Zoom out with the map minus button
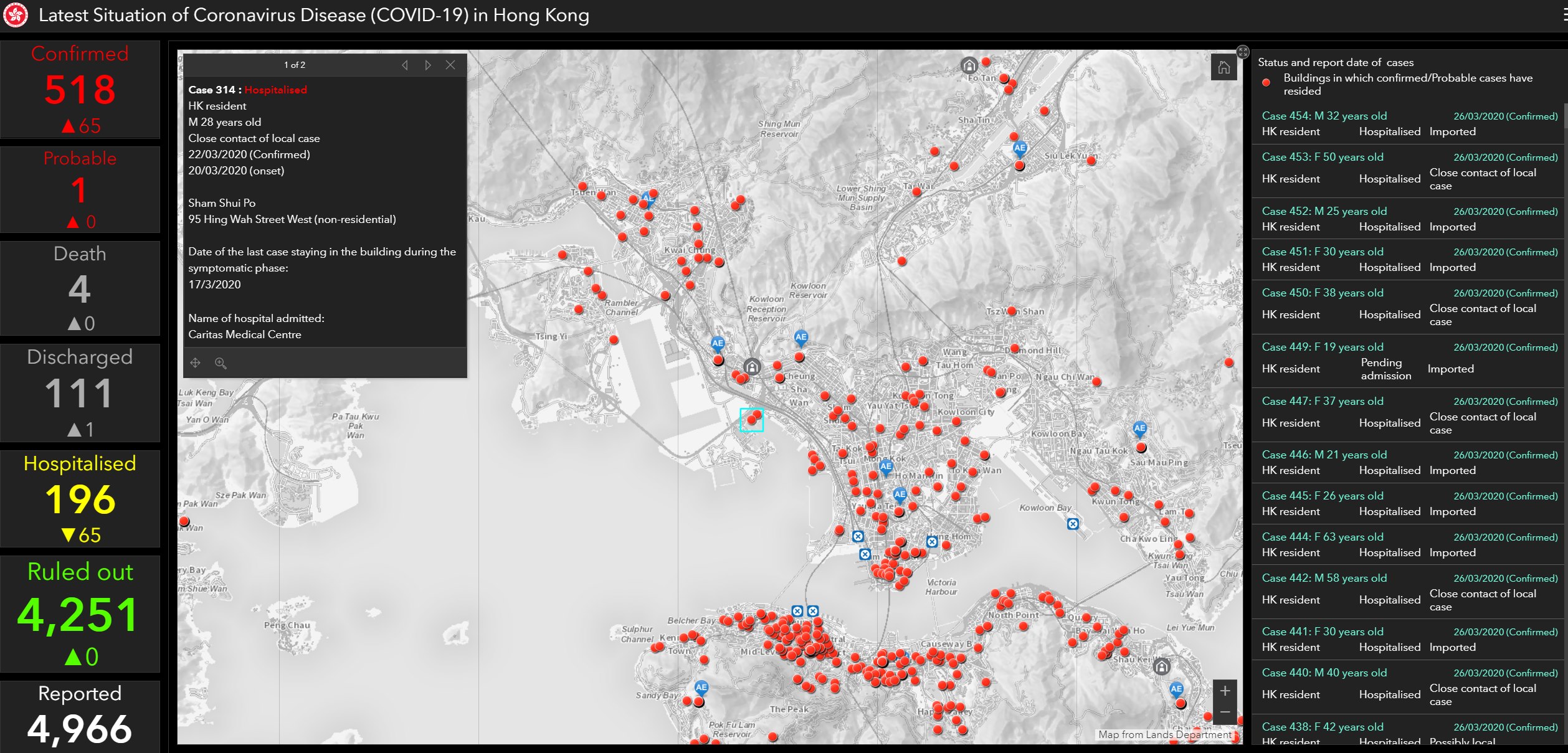The width and height of the screenshot is (1568, 753). pyautogui.click(x=1225, y=712)
